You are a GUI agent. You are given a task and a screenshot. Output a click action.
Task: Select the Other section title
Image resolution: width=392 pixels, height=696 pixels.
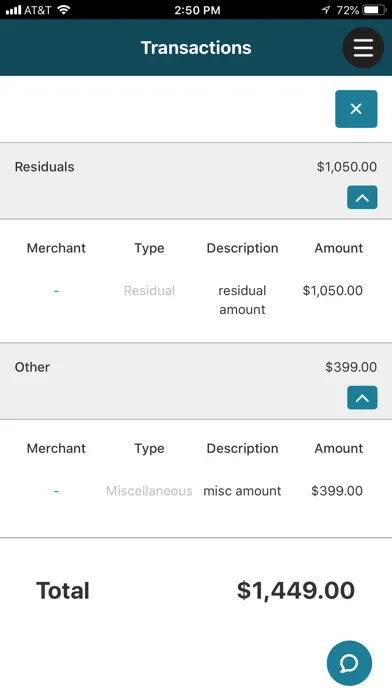pos(32,367)
